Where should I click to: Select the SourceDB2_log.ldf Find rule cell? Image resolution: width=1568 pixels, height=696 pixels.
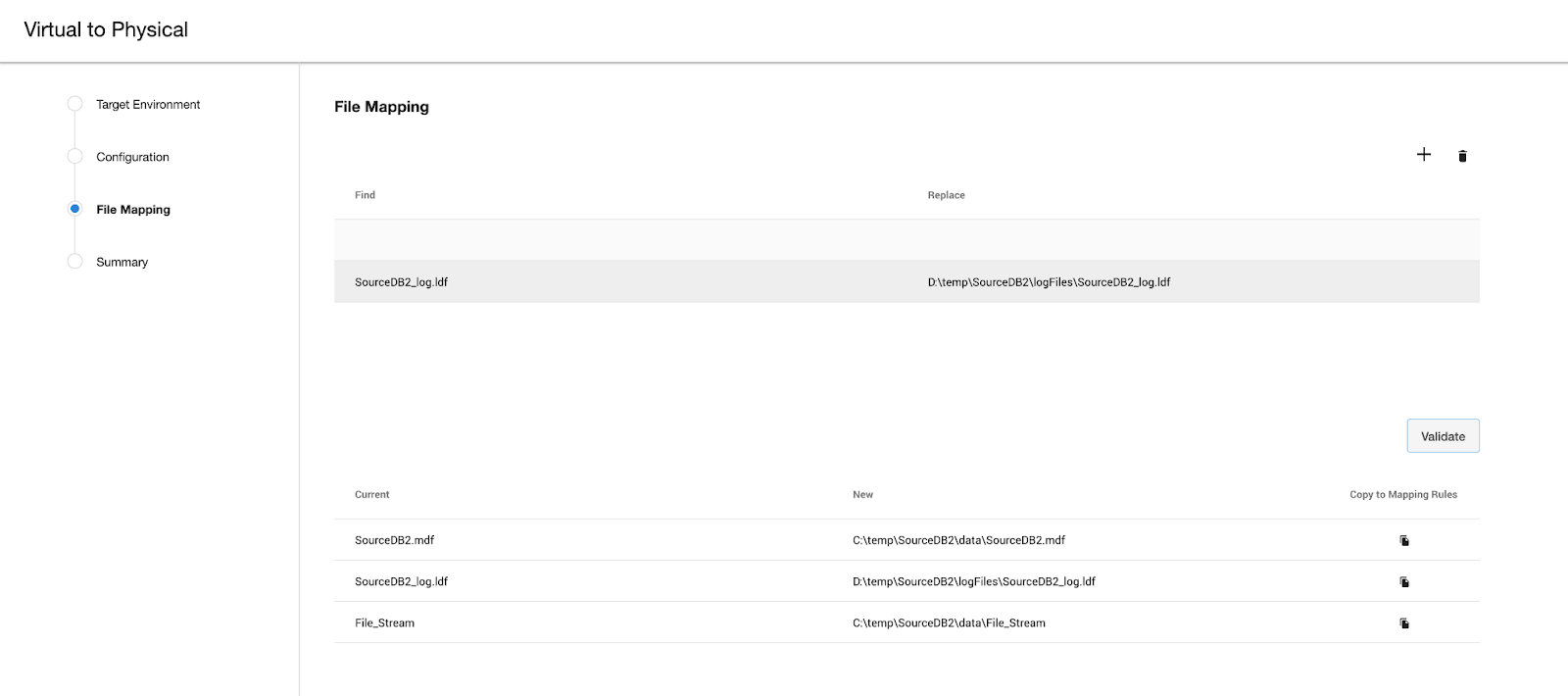coord(401,282)
